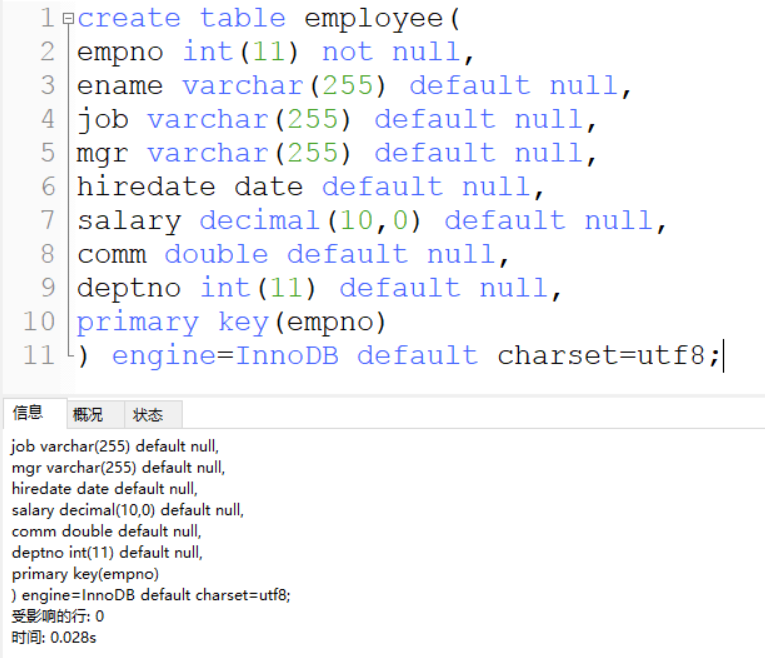Screen dimensions: 765x658
Task: Click 'not' keyword on line 2
Action: pyautogui.click(x=347, y=52)
